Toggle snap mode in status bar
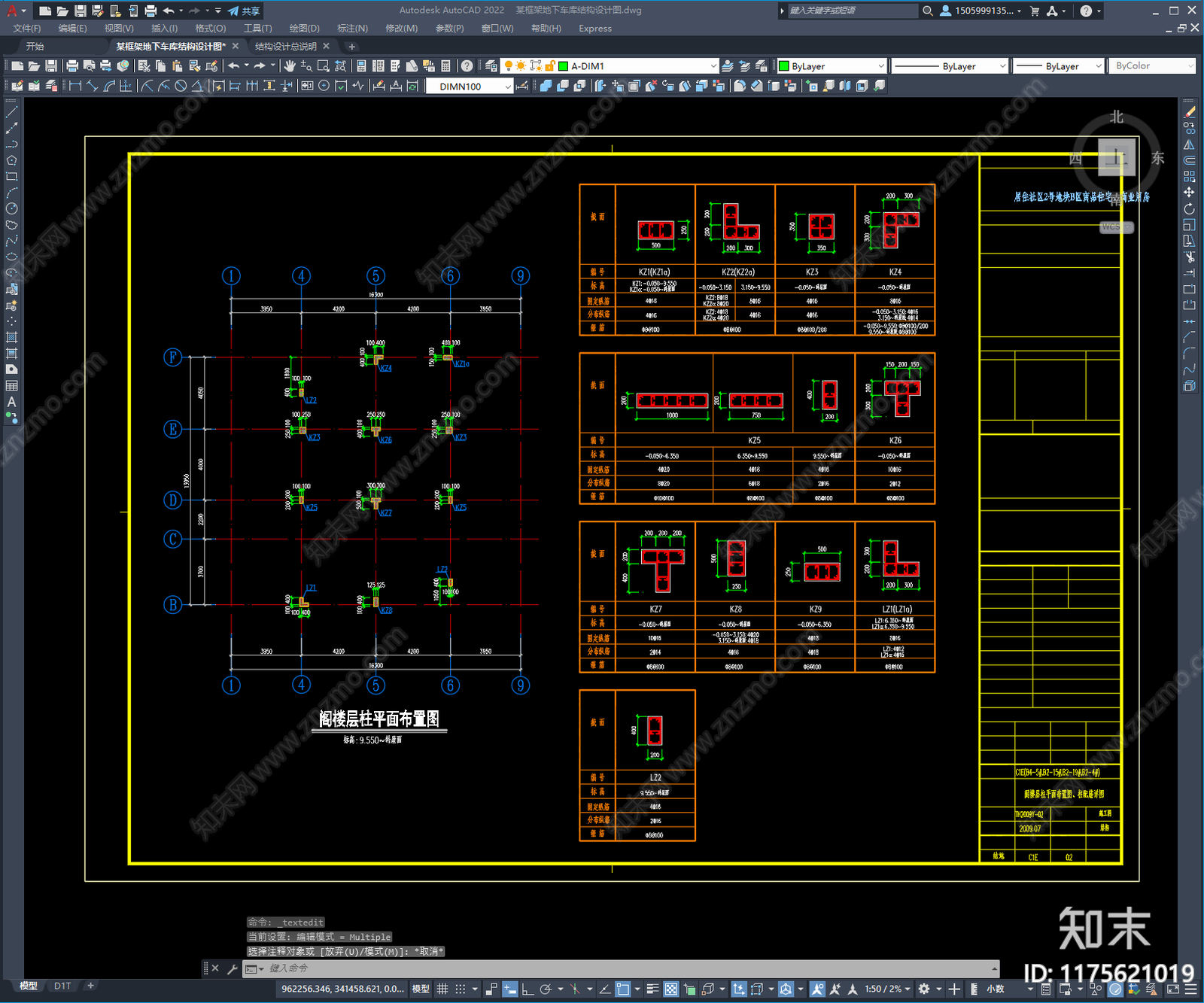 point(461,989)
